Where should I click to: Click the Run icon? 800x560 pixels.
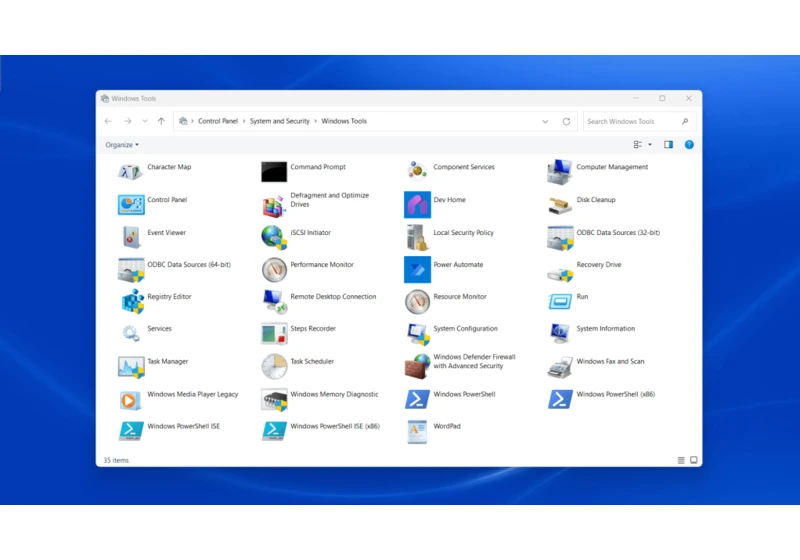tap(560, 301)
